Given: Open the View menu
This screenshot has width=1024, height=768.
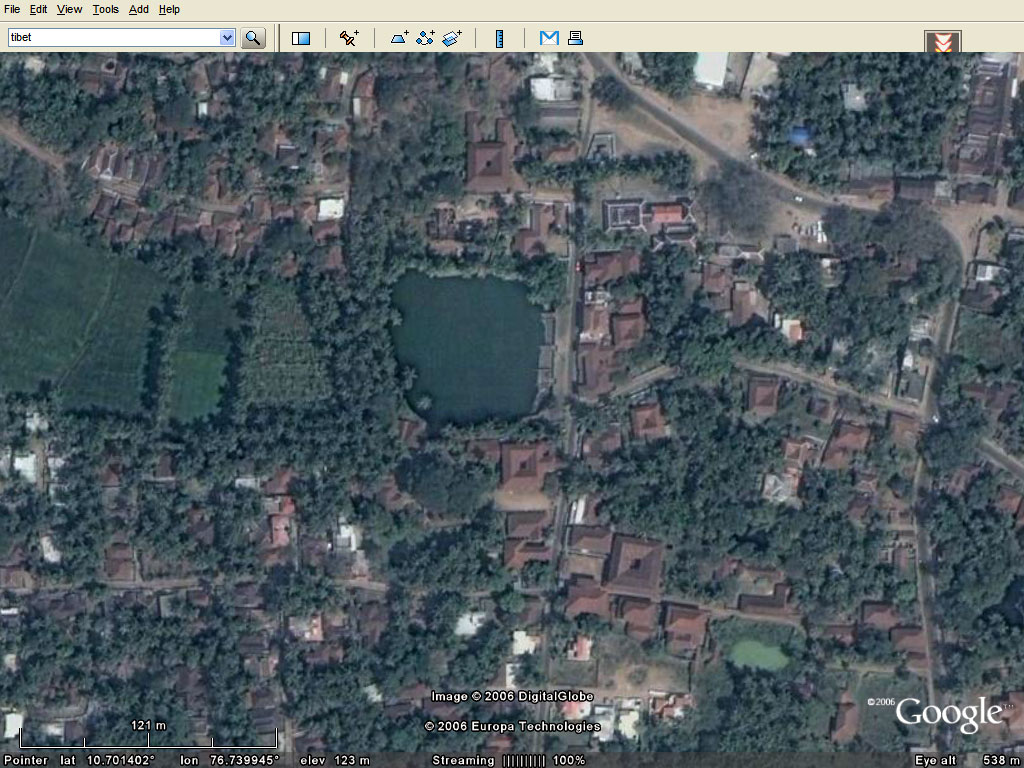Looking at the screenshot, I should pyautogui.click(x=69, y=9).
